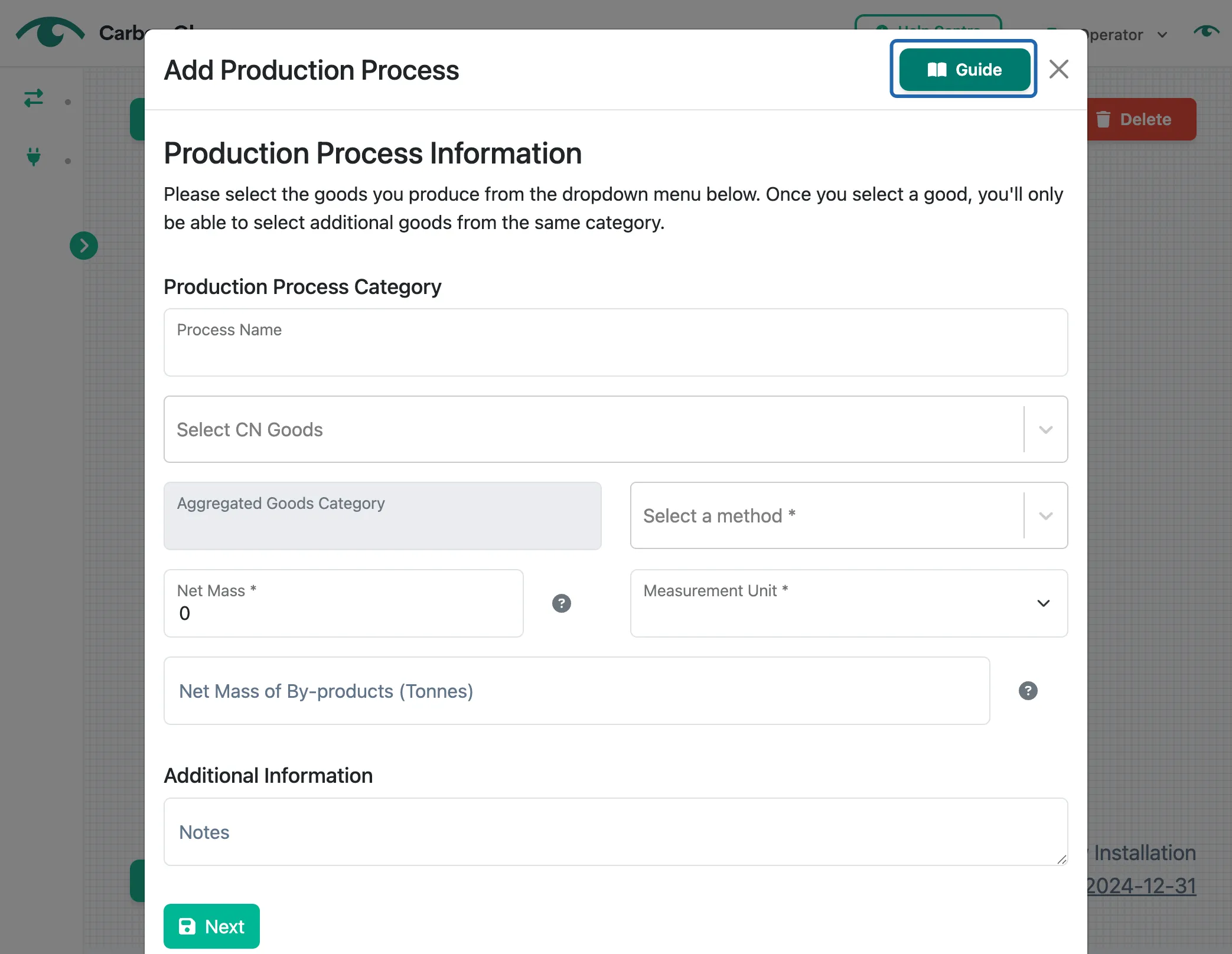The height and width of the screenshot is (954, 1232).
Task: Click the Net Mass input field
Action: [x=344, y=603]
